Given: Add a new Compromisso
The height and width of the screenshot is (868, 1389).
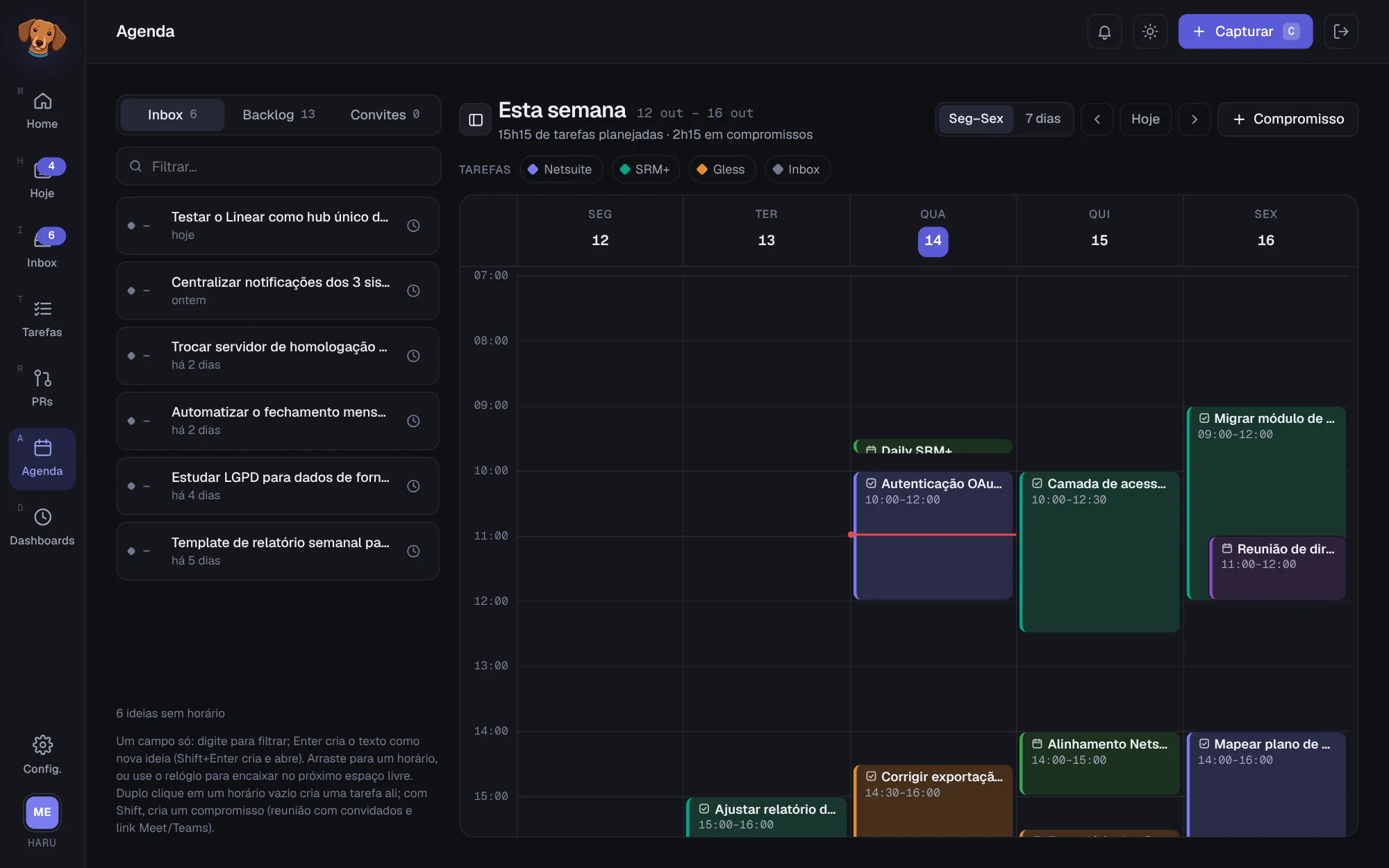Looking at the screenshot, I should (1288, 119).
